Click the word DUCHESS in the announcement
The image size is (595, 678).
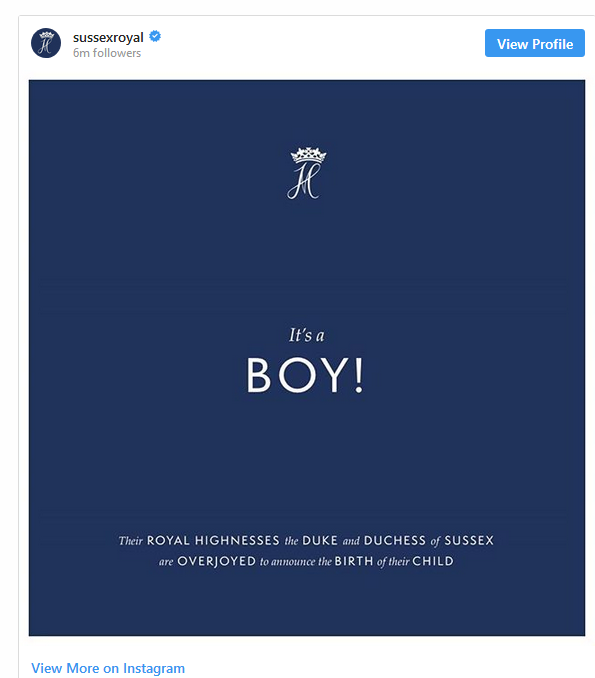click(x=395, y=540)
